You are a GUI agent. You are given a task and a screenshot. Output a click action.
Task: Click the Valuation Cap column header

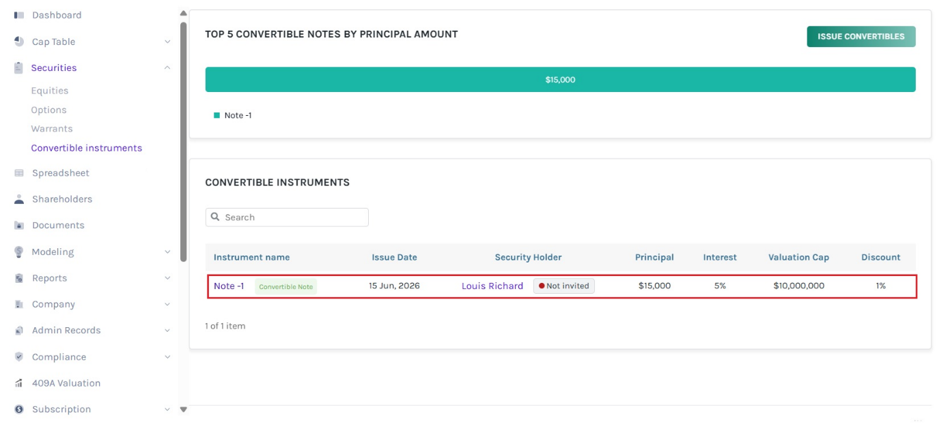(x=799, y=257)
